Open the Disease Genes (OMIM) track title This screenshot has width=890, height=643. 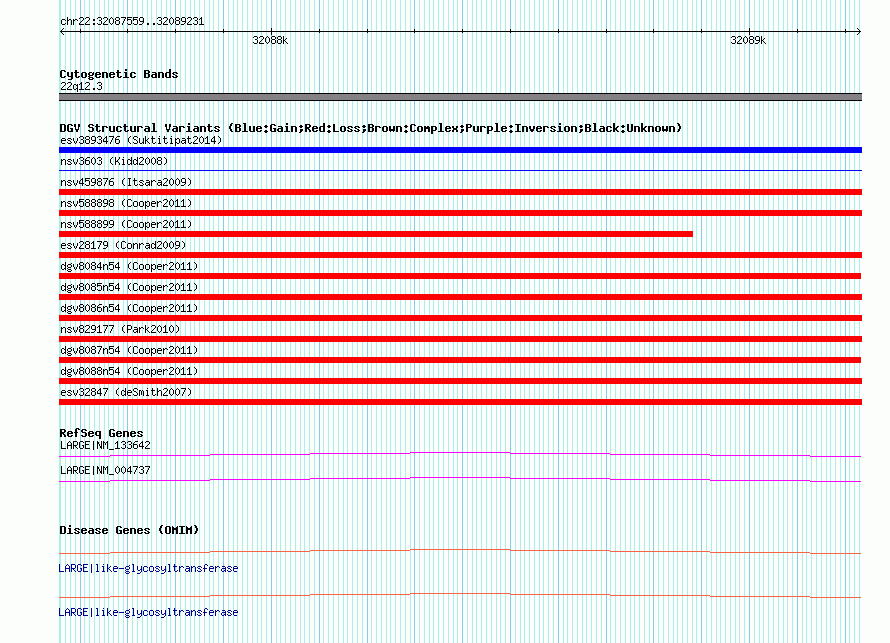click(129, 530)
